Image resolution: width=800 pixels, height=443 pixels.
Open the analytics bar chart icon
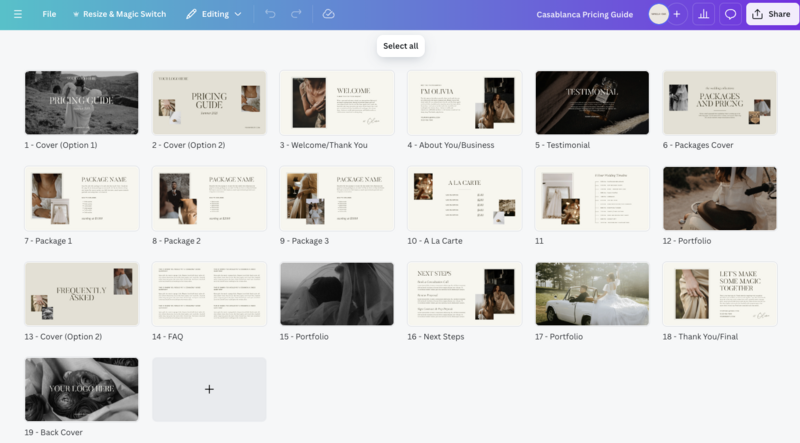(x=703, y=15)
